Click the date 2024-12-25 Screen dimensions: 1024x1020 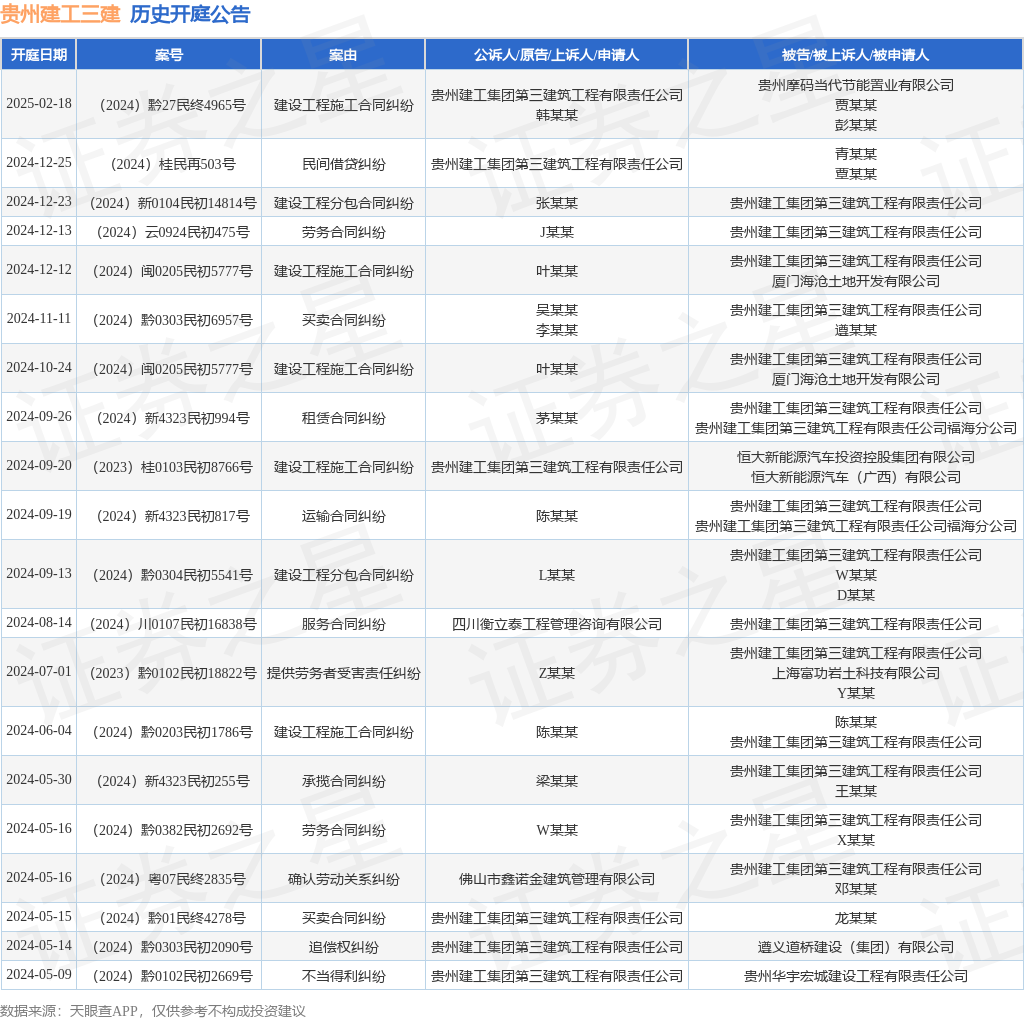[x=39, y=163]
